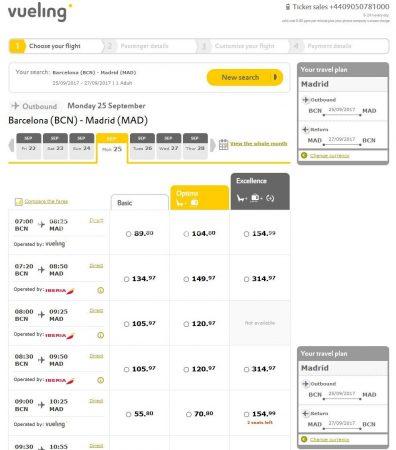Open the calendar icon for whole month
396x450 pixels.
coord(223,144)
